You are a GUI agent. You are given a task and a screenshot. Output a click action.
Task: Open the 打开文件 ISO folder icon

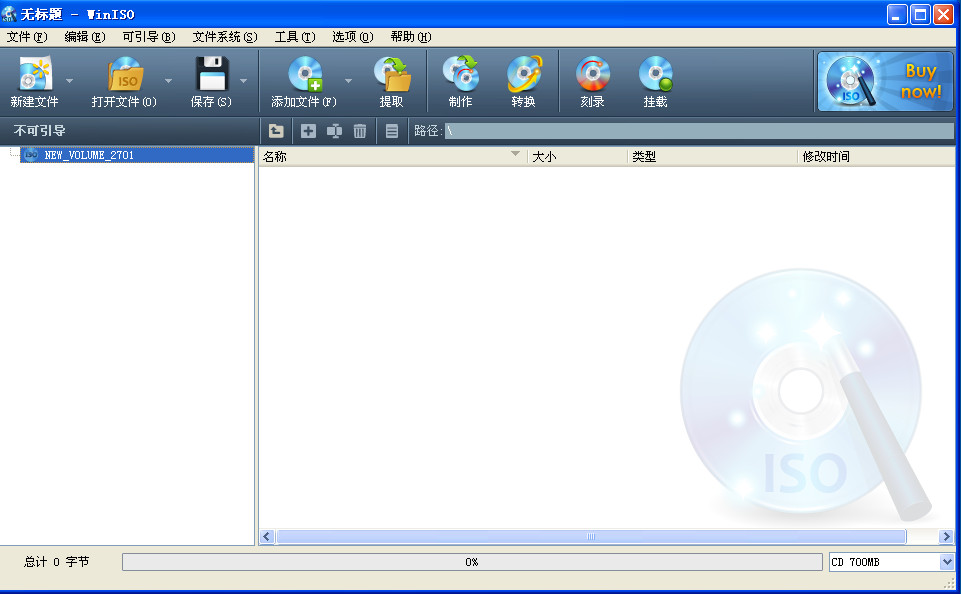click(x=126, y=74)
